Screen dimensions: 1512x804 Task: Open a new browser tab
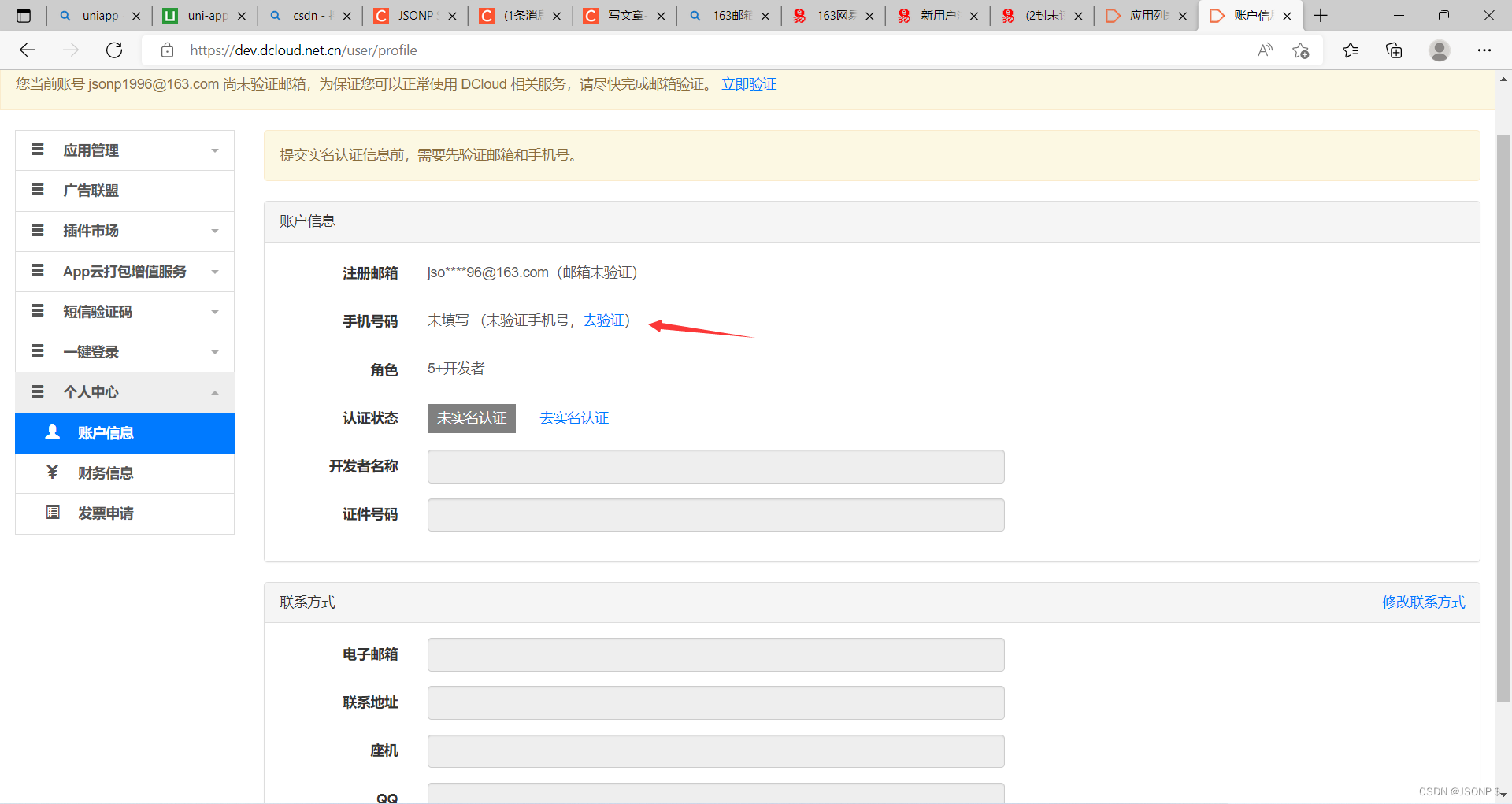click(x=1321, y=16)
